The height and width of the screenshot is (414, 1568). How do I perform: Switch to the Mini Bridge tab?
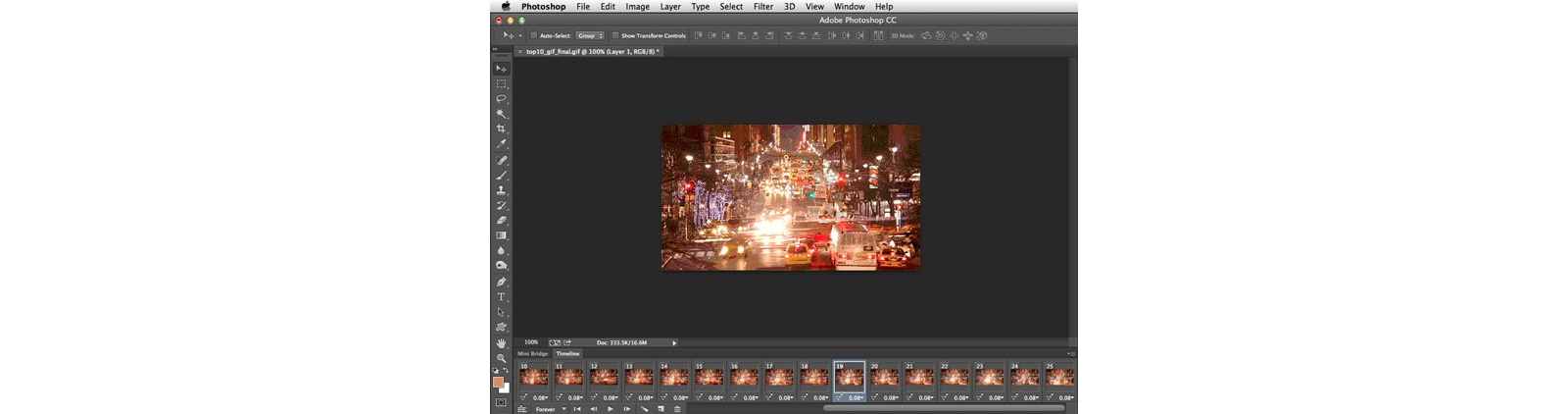click(532, 353)
